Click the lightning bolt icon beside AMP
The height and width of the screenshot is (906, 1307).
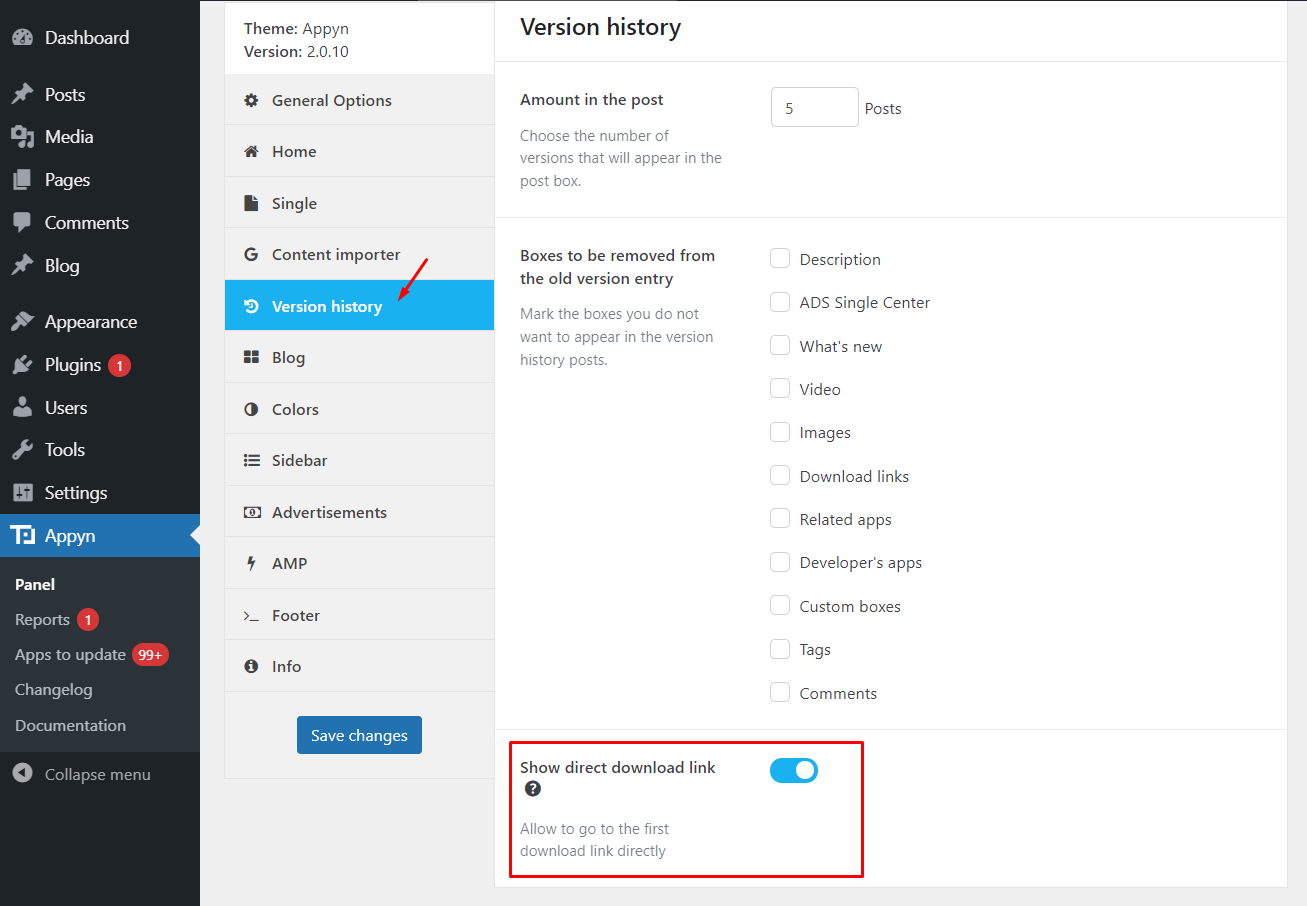click(251, 563)
